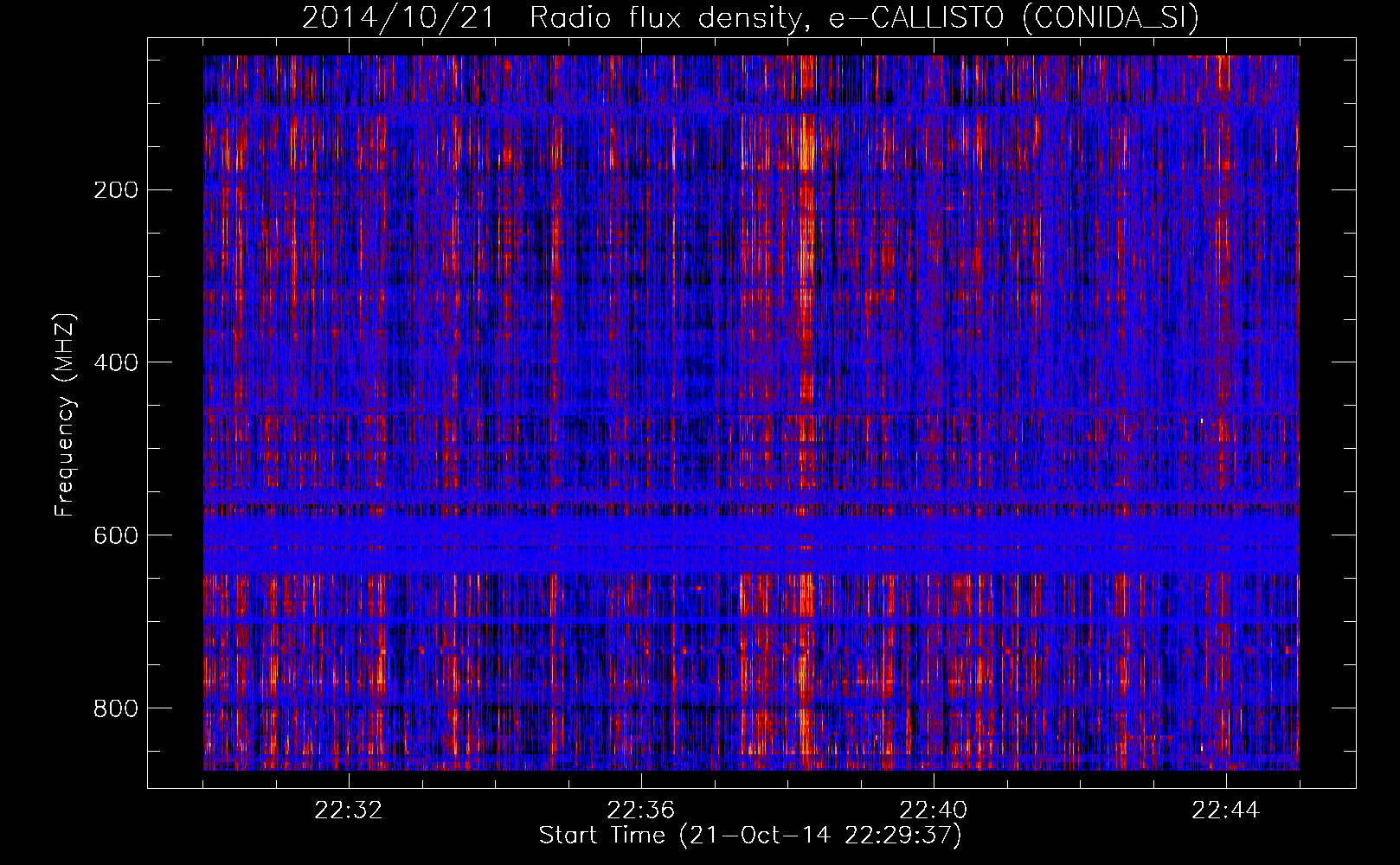Select the 400 frequency tick label
Screen dimensions: 1400x865
click(116, 362)
